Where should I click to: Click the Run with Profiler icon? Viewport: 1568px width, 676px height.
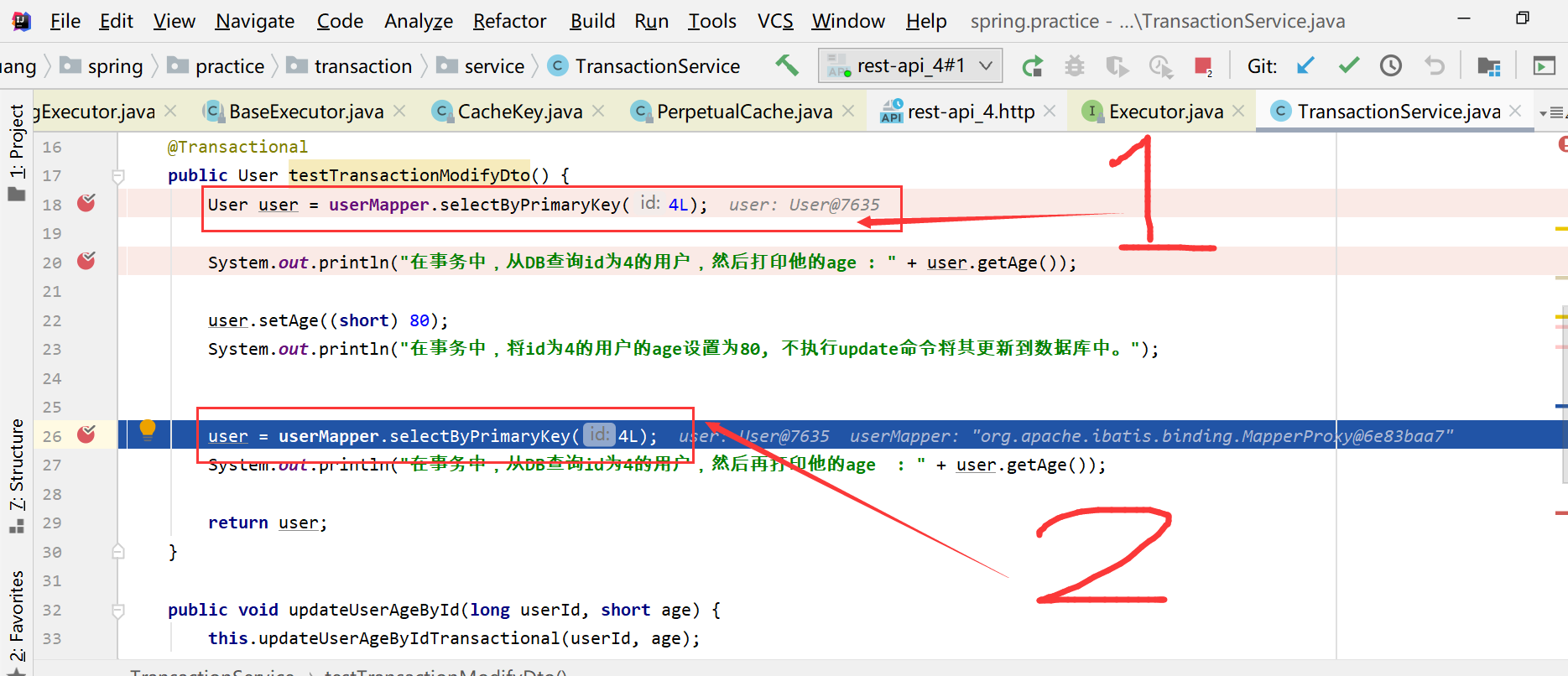click(x=1161, y=65)
